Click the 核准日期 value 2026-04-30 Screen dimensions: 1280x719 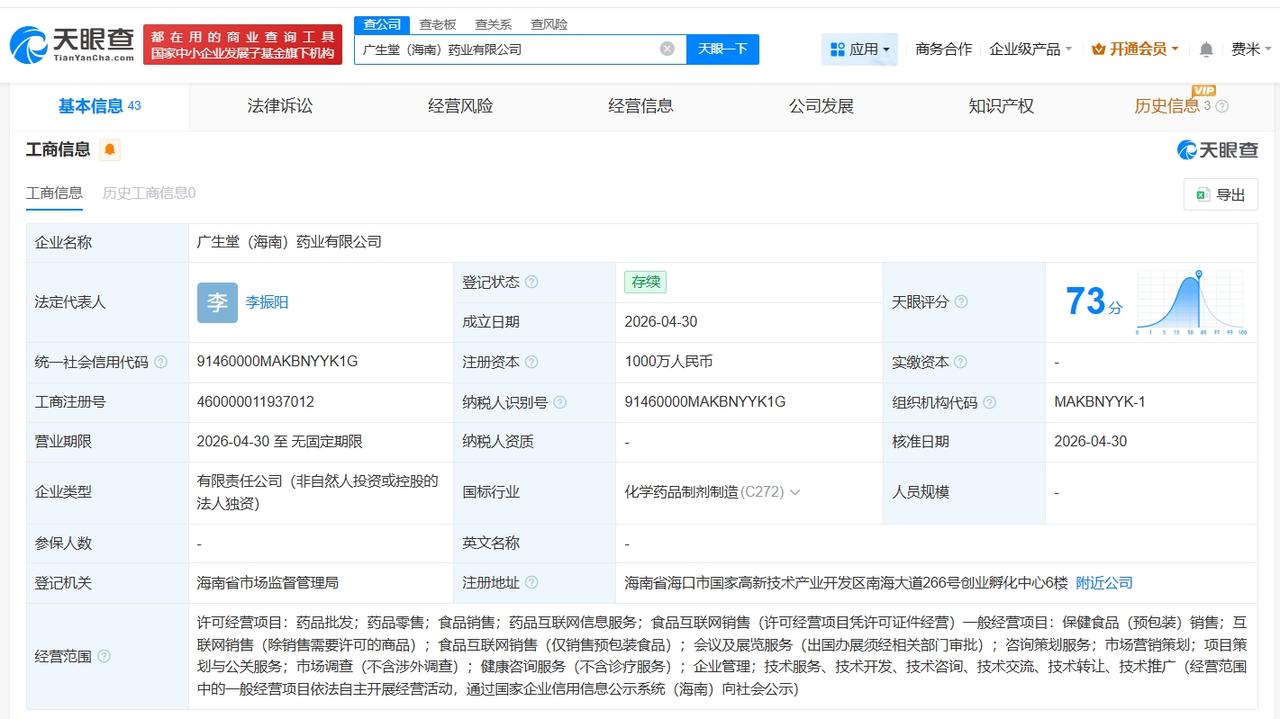point(1090,442)
